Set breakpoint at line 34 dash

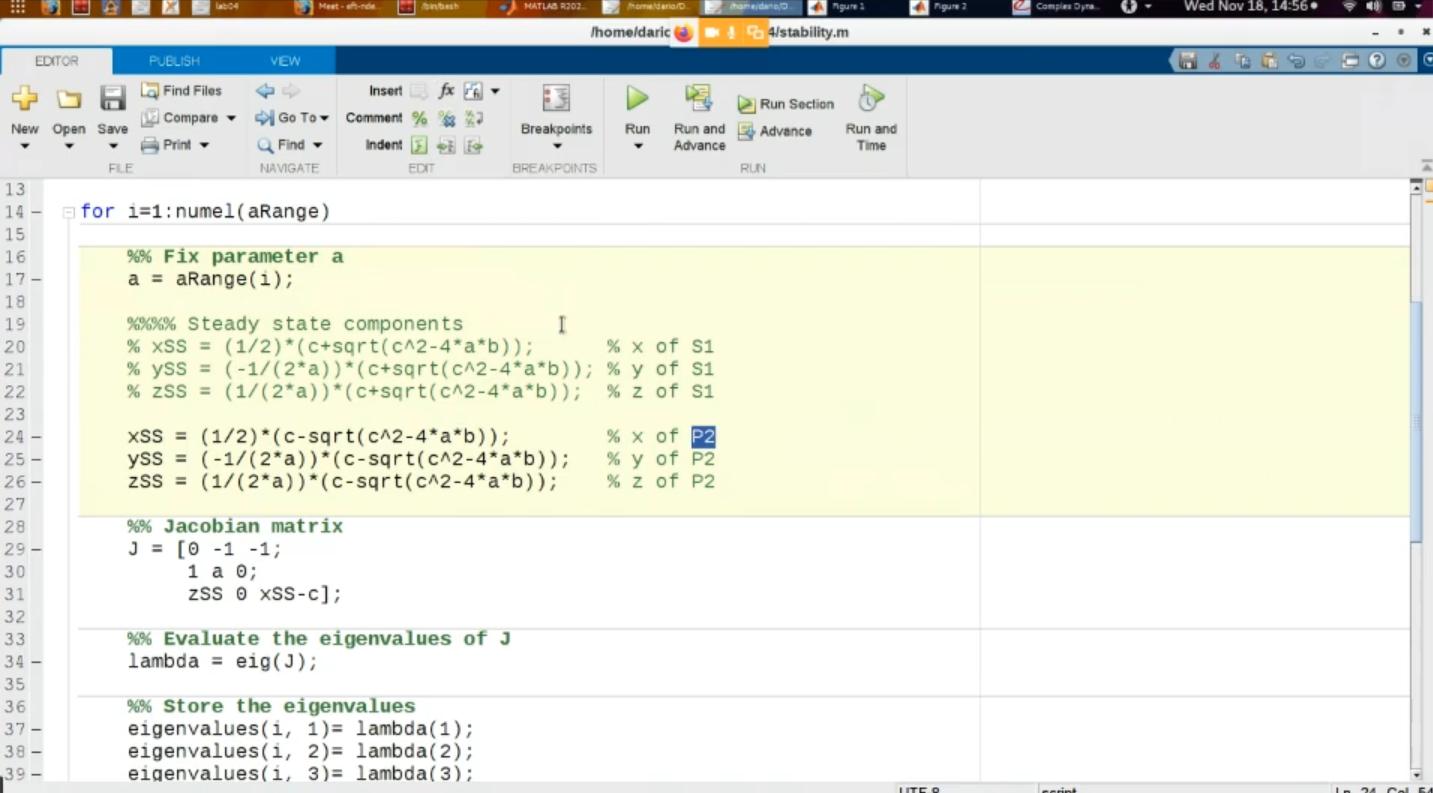coord(36,662)
